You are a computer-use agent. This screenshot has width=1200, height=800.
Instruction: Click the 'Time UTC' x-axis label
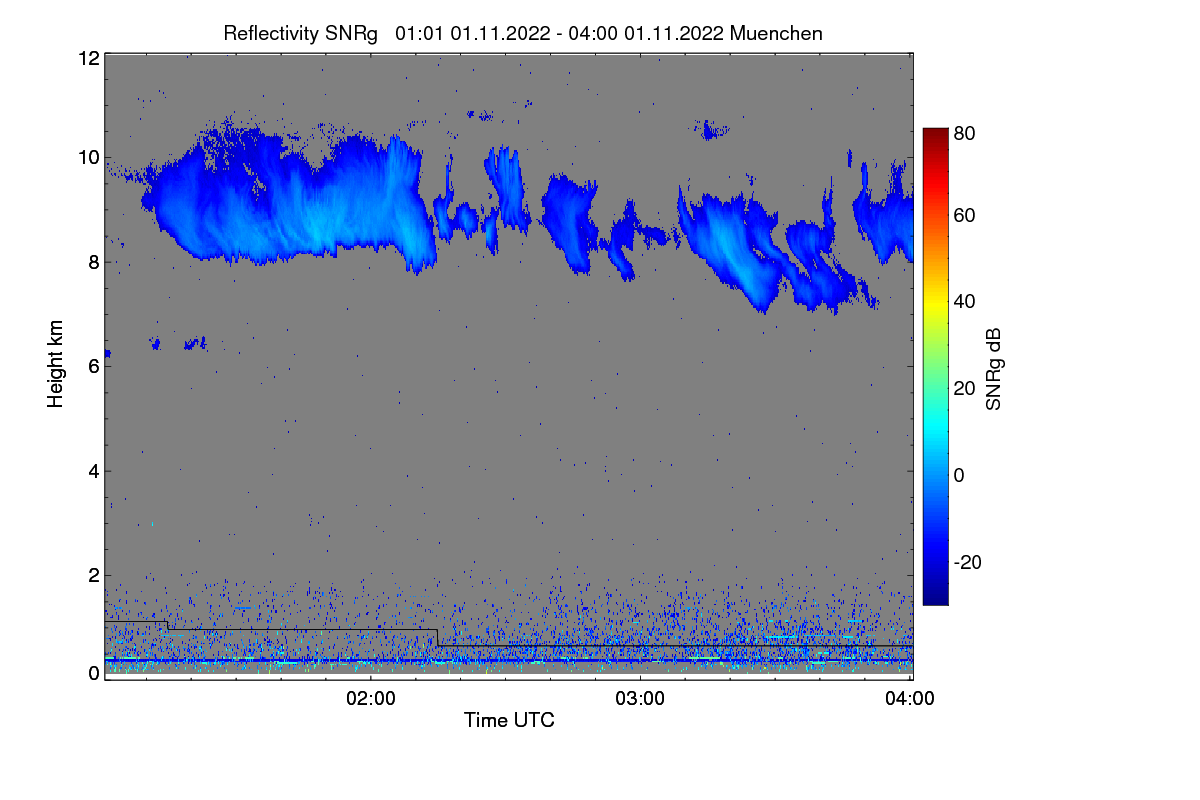509,720
